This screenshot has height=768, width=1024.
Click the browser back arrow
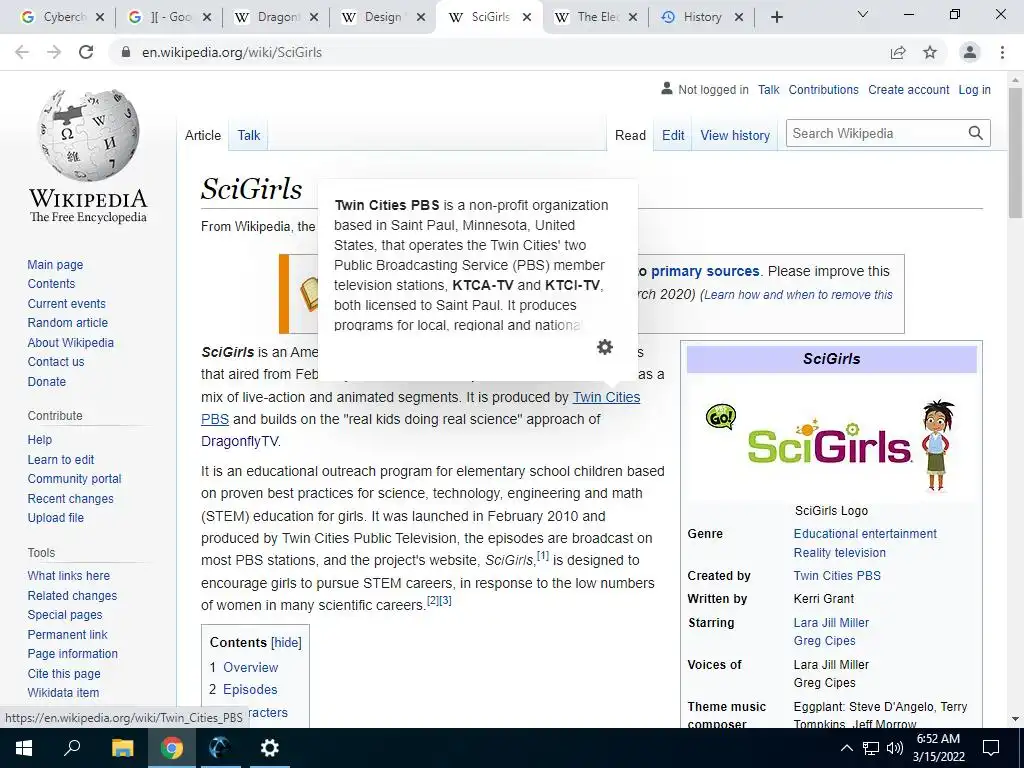(22, 52)
